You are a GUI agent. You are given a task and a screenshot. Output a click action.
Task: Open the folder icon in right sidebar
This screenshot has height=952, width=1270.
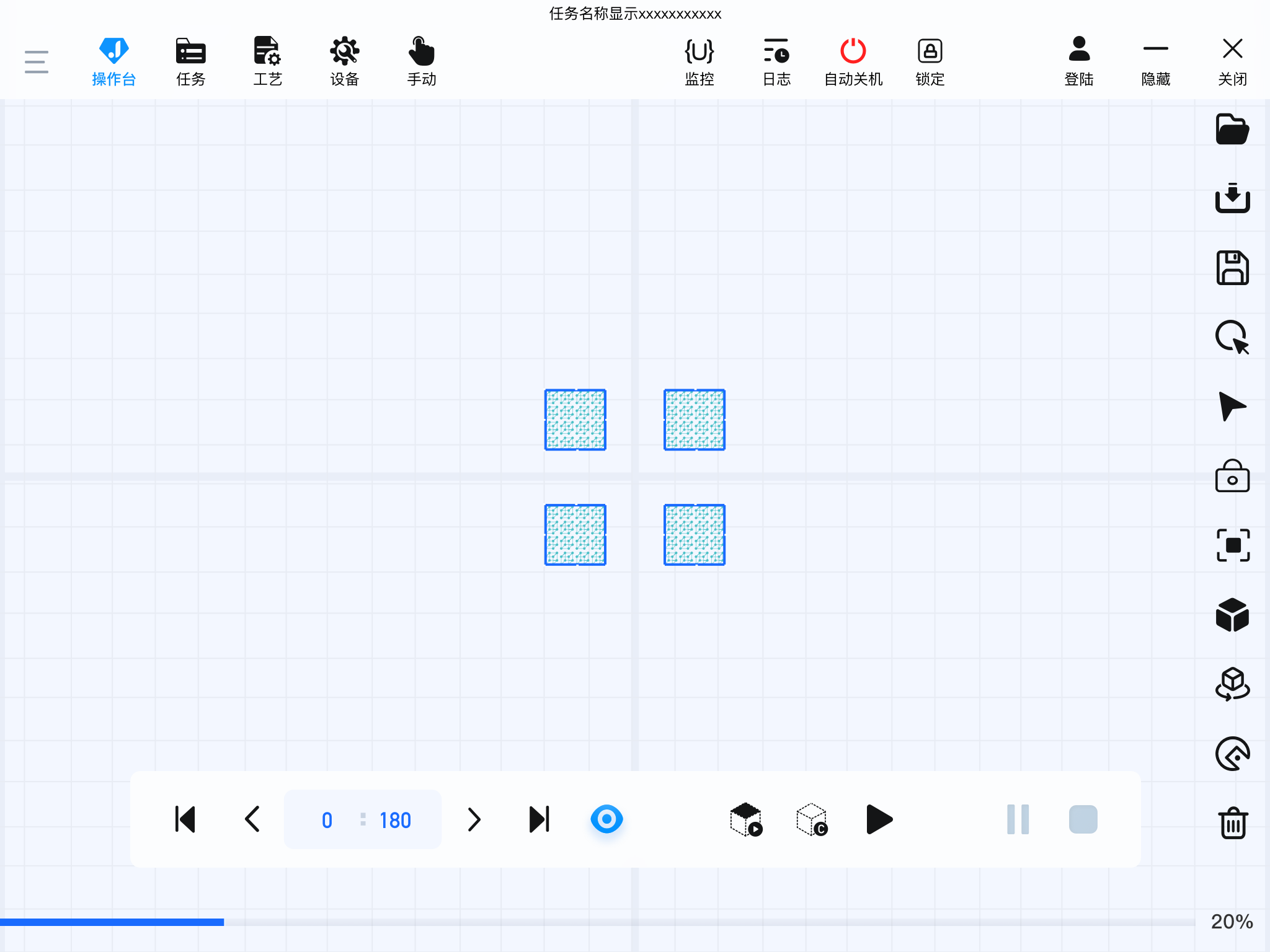click(x=1232, y=130)
